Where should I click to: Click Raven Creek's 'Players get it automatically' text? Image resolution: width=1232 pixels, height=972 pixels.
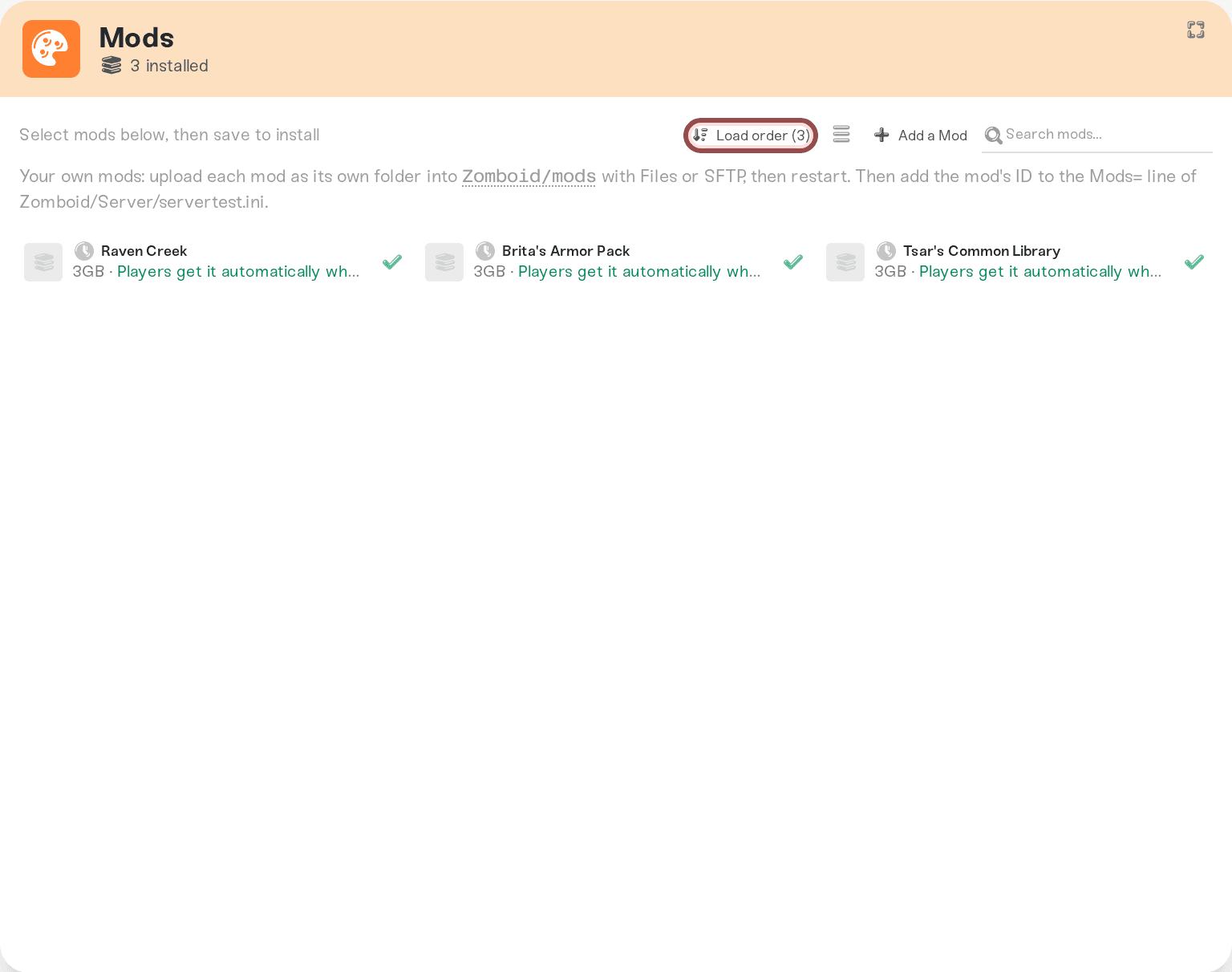[238, 272]
